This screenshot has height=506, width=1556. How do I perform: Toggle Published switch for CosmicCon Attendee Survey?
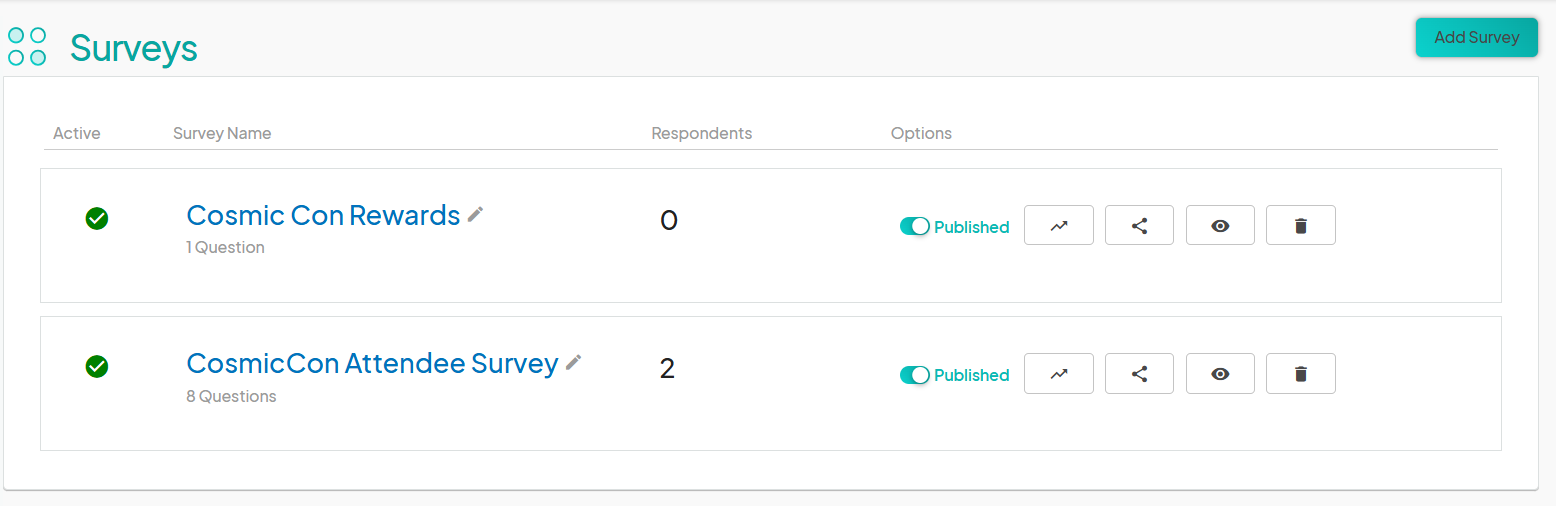point(915,375)
